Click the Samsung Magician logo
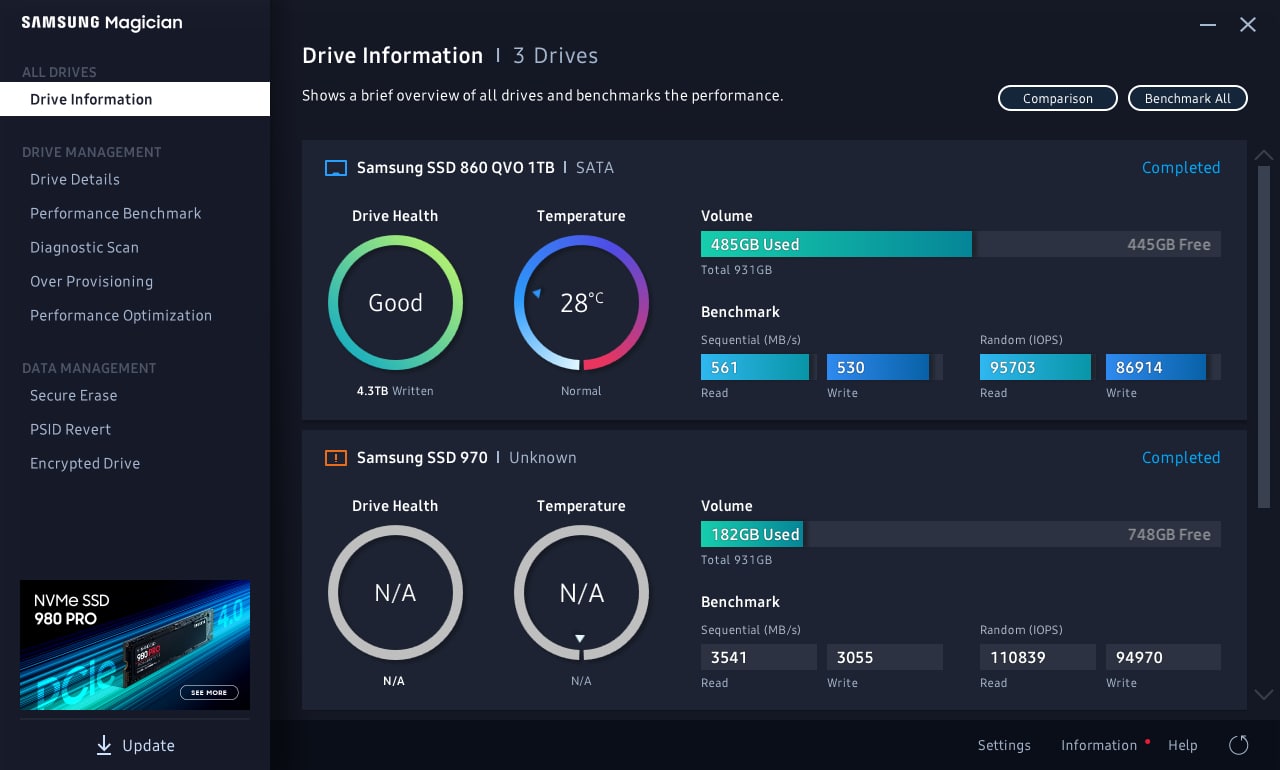The height and width of the screenshot is (770, 1280). [102, 22]
